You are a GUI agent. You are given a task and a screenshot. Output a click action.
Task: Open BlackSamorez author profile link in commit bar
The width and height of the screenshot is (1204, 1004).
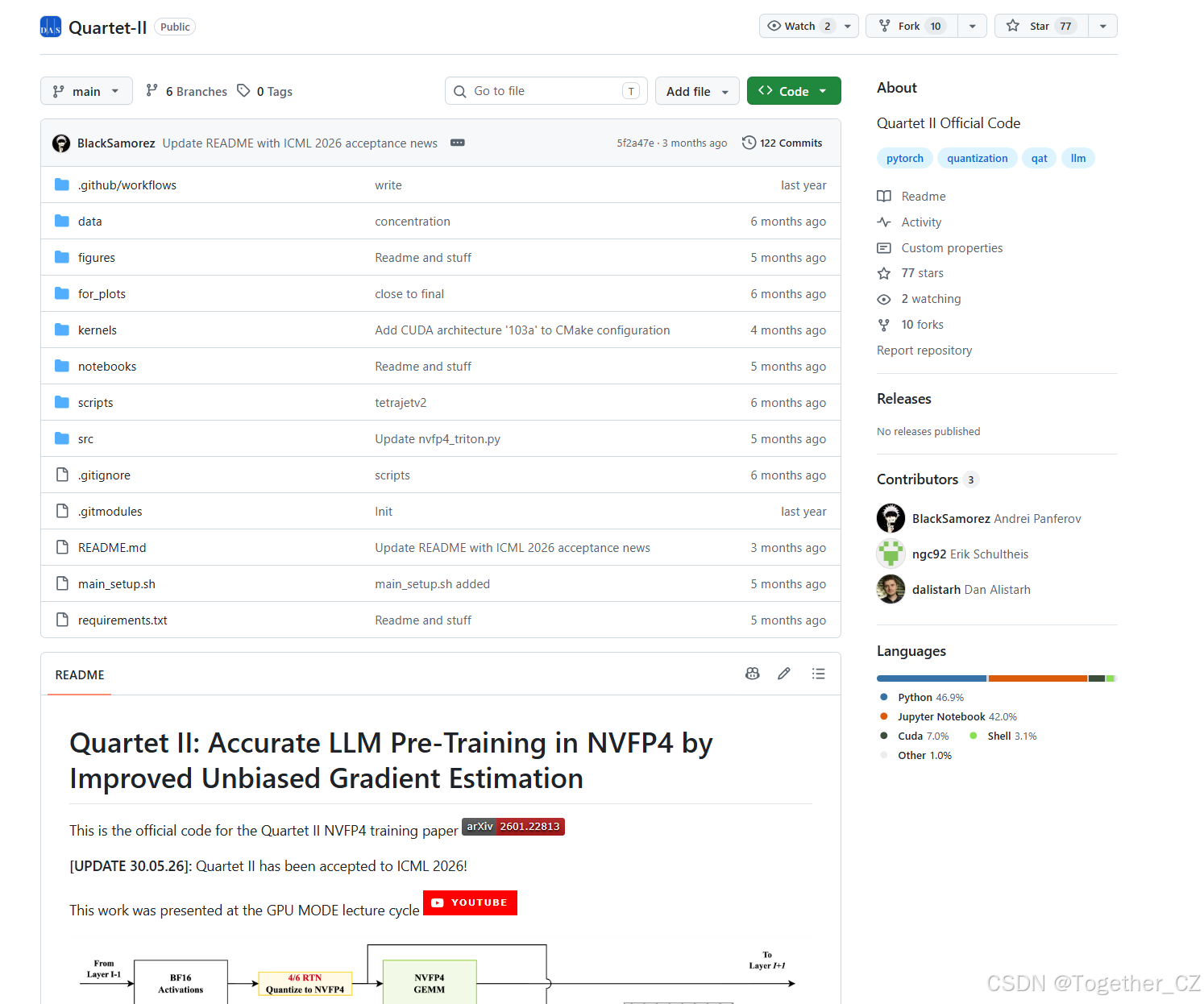116,143
